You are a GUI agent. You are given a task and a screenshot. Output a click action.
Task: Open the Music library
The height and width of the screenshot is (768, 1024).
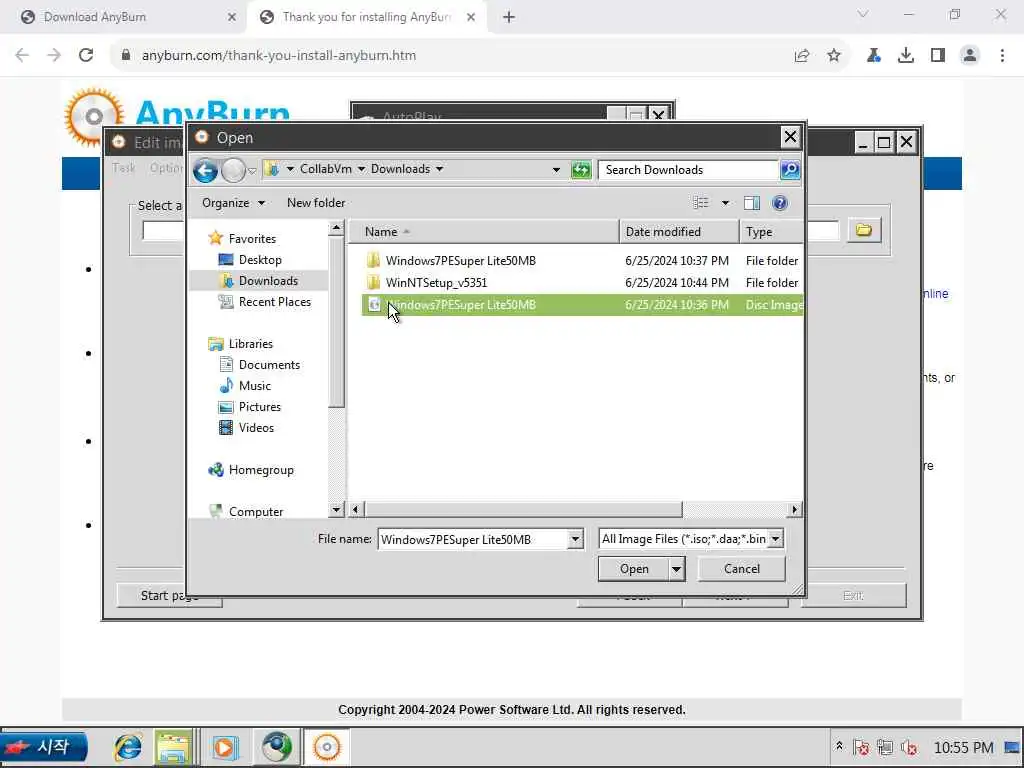tap(255, 385)
